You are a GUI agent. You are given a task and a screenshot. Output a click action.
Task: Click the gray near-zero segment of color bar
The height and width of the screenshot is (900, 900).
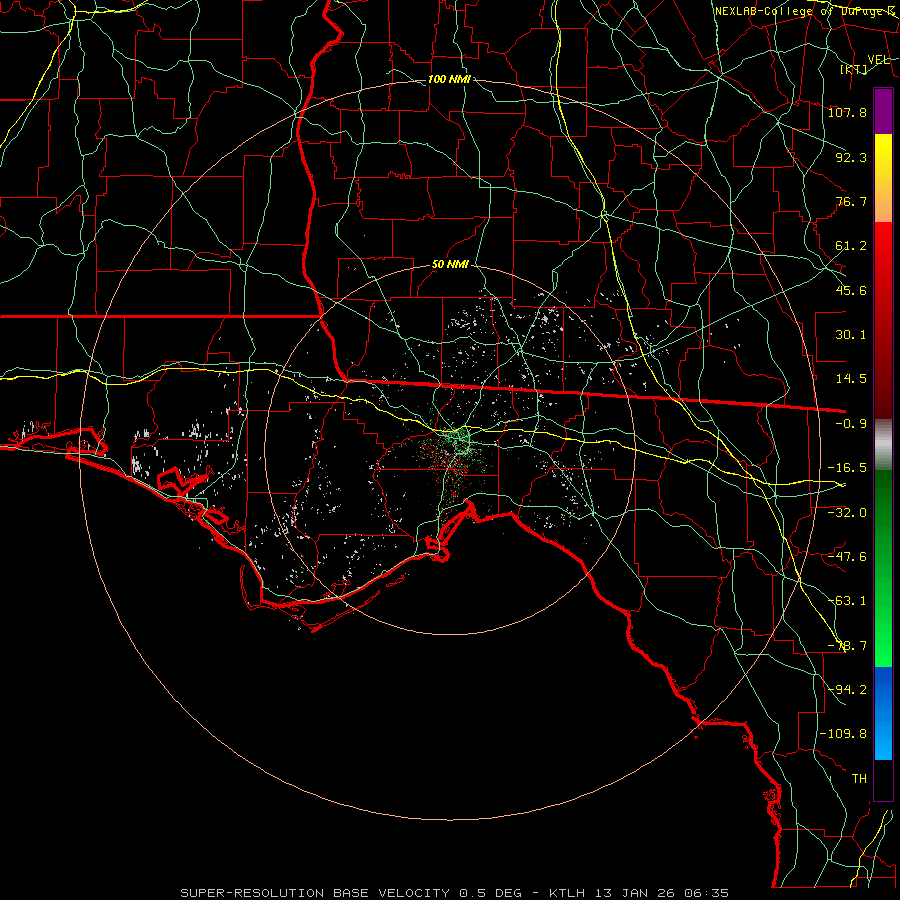point(883,445)
